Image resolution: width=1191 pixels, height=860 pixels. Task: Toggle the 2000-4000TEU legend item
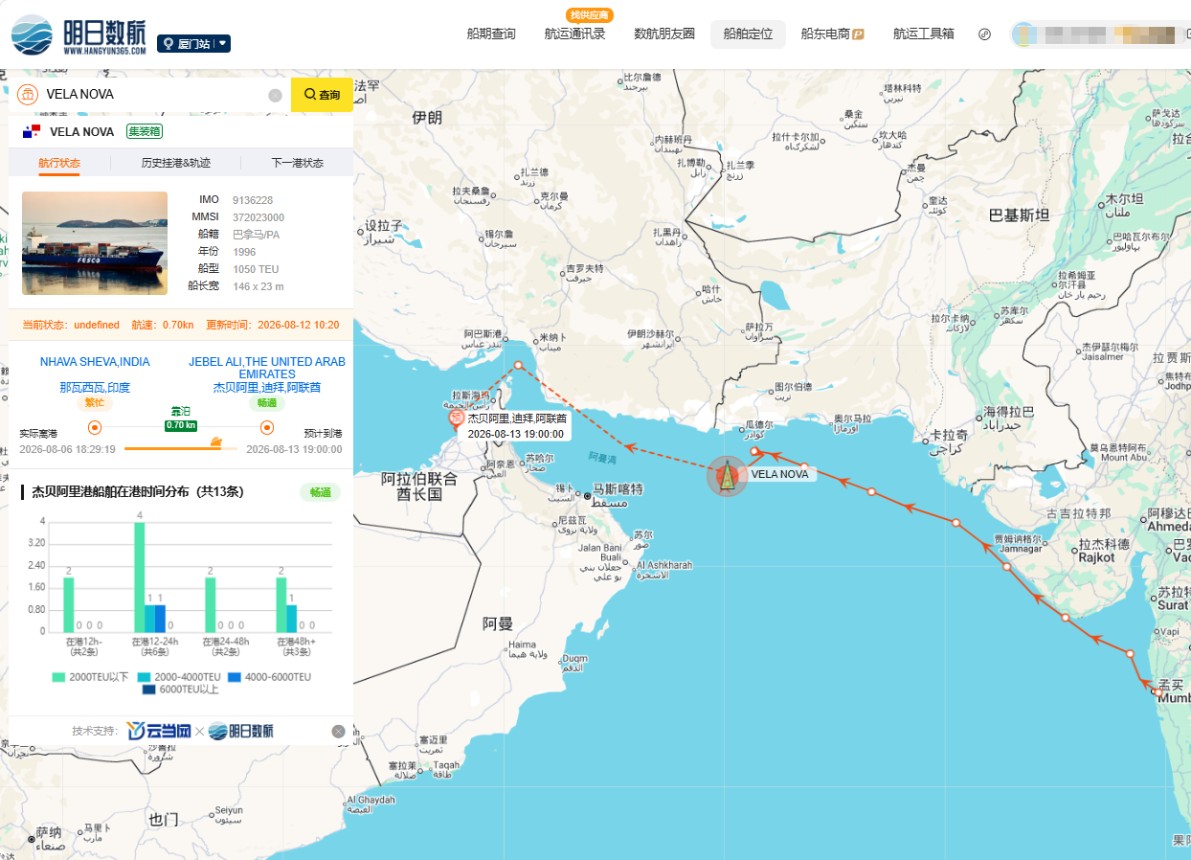click(179, 677)
